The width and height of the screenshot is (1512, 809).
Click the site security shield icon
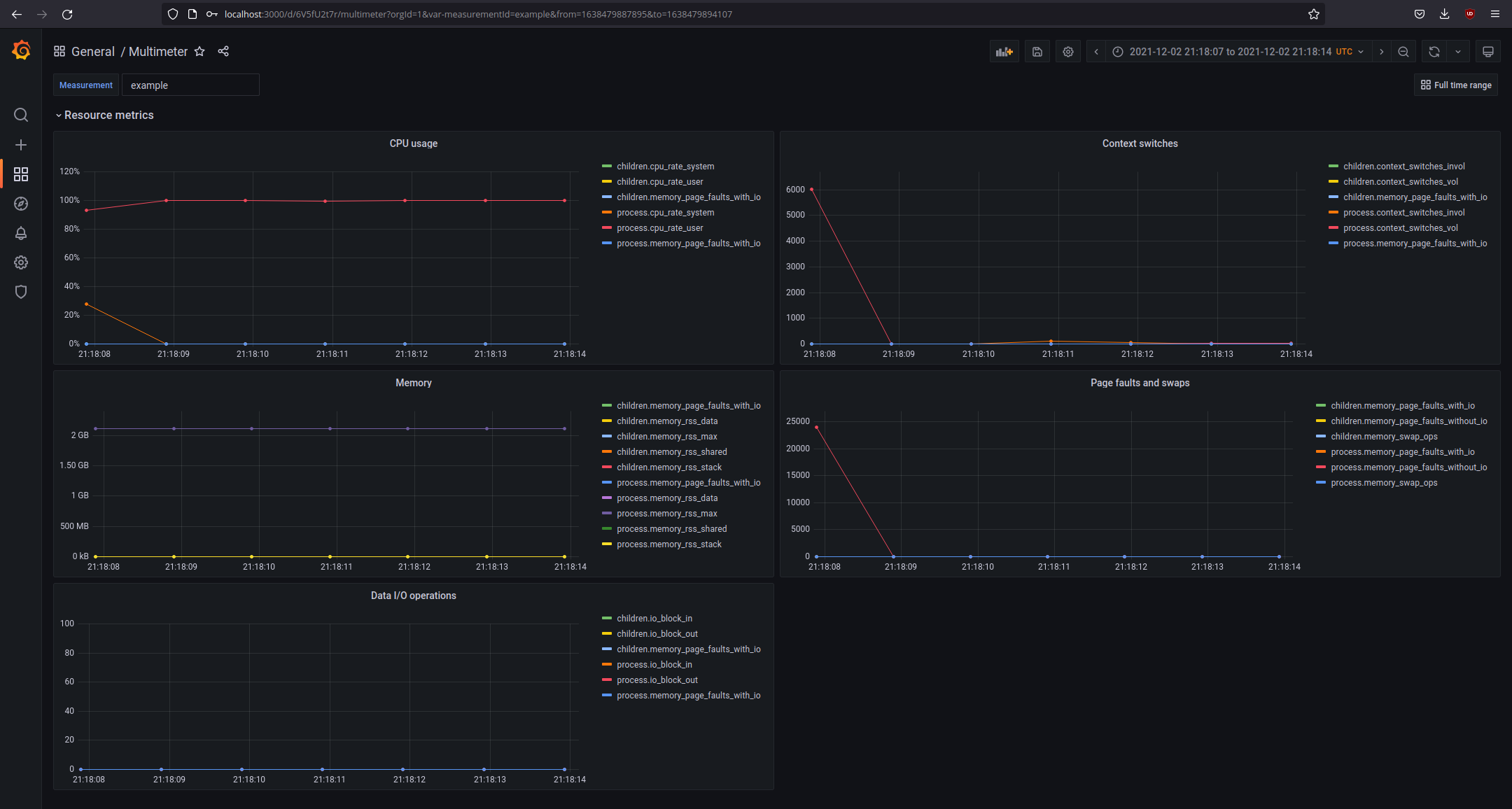[x=173, y=14]
